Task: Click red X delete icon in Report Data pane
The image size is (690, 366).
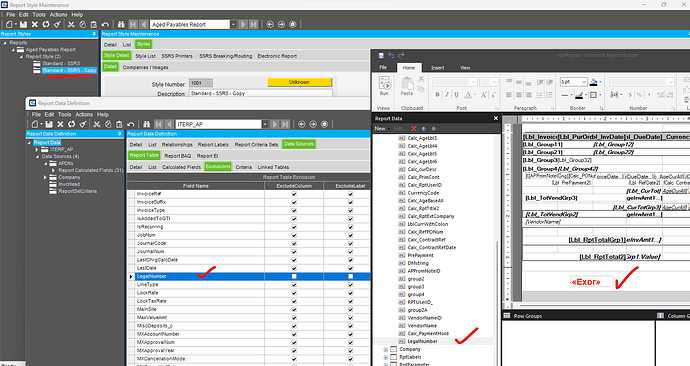Action: tap(414, 128)
